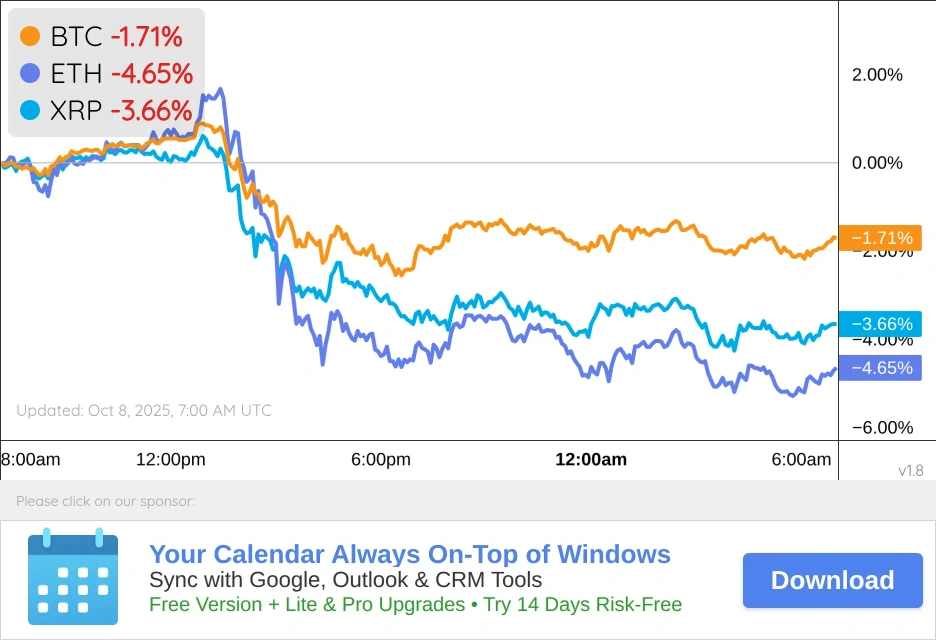Click the blue XRP legend dot
This screenshot has width=936, height=640.
30,109
